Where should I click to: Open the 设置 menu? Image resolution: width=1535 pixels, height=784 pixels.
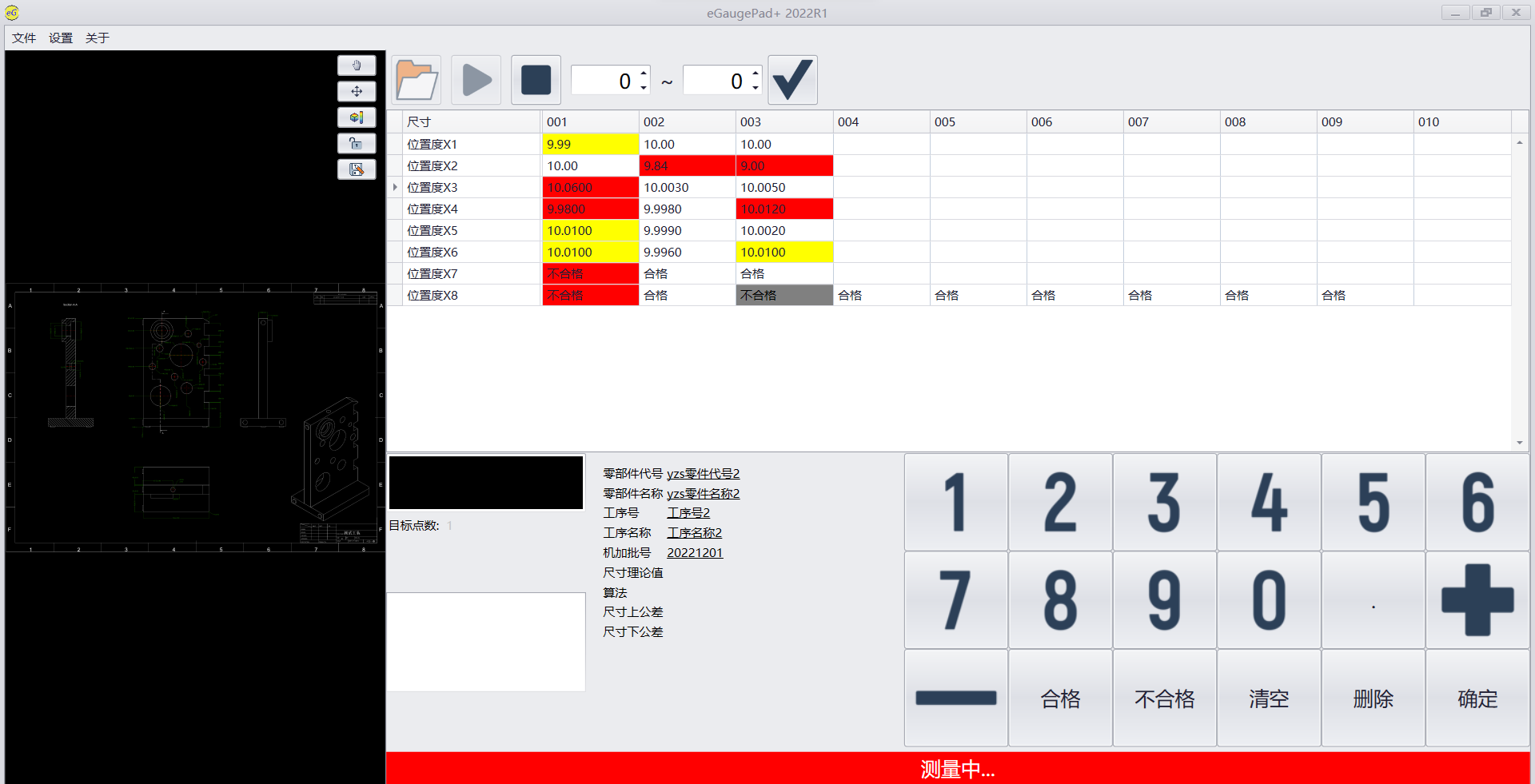click(x=61, y=38)
